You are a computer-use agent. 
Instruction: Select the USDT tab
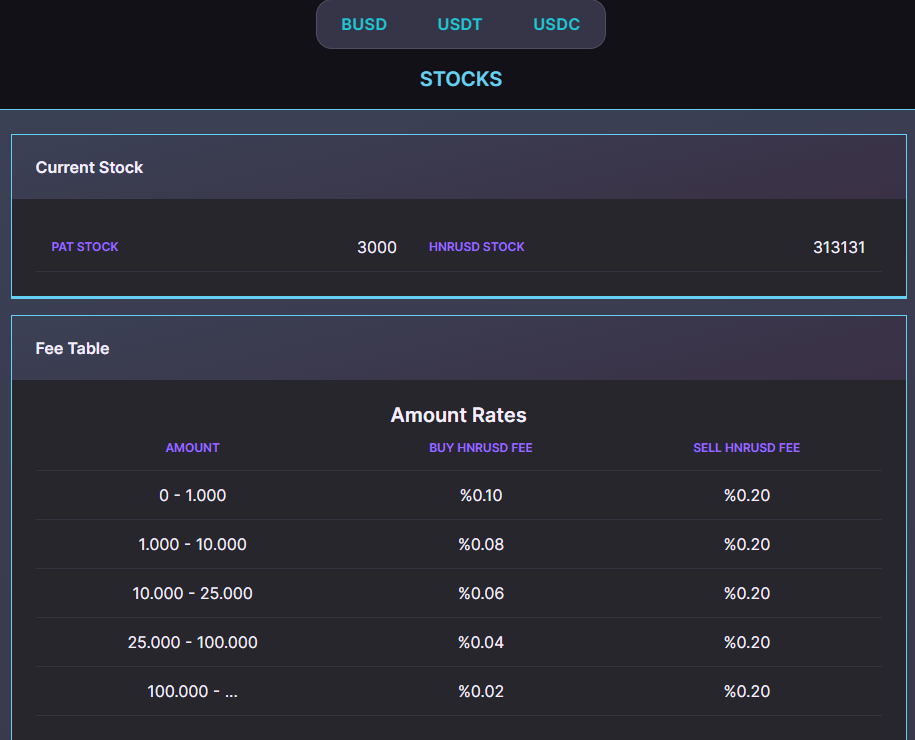[460, 24]
